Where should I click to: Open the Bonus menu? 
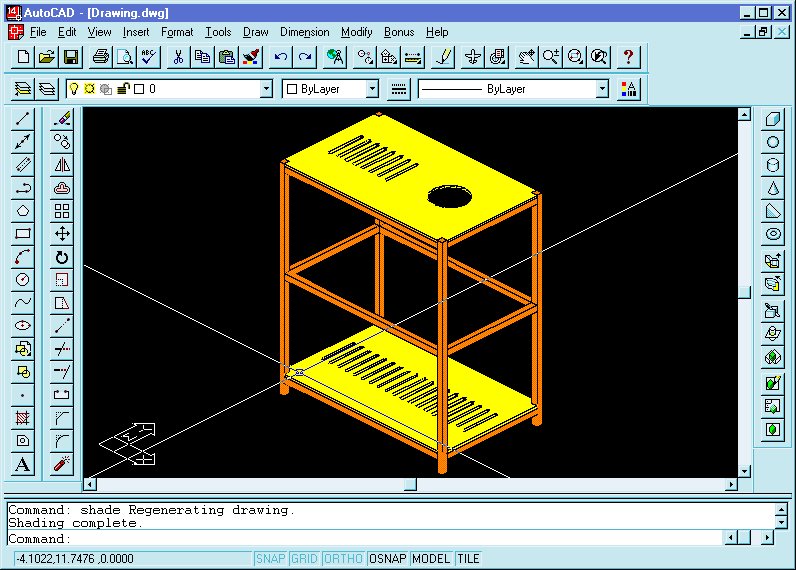[x=399, y=32]
